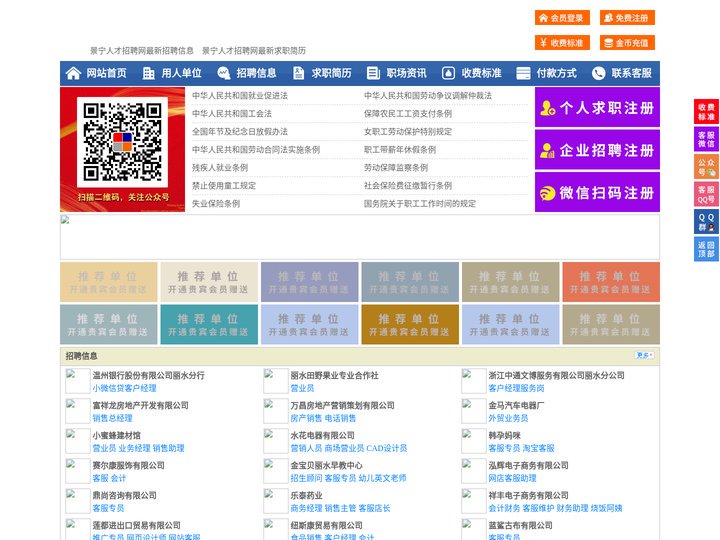Click the document icon beside 求职简历
720x540 pixels.
point(298,73)
